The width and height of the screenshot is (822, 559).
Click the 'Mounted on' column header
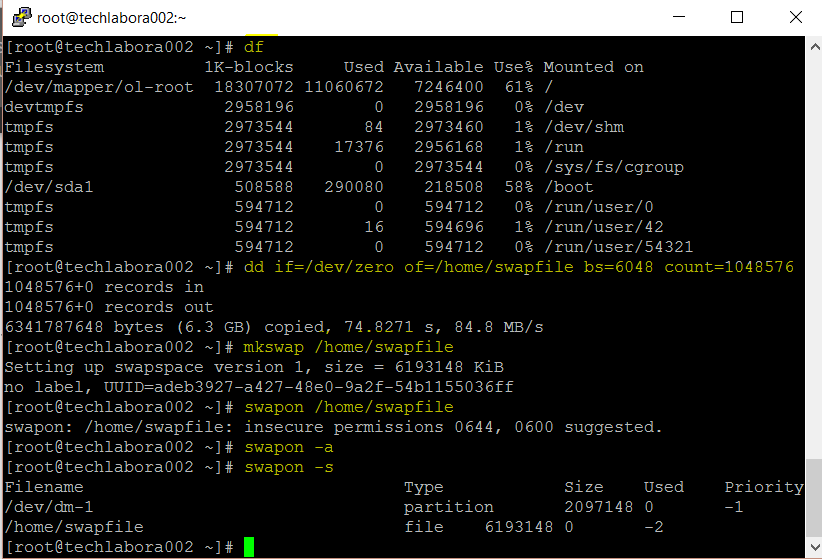click(x=593, y=67)
